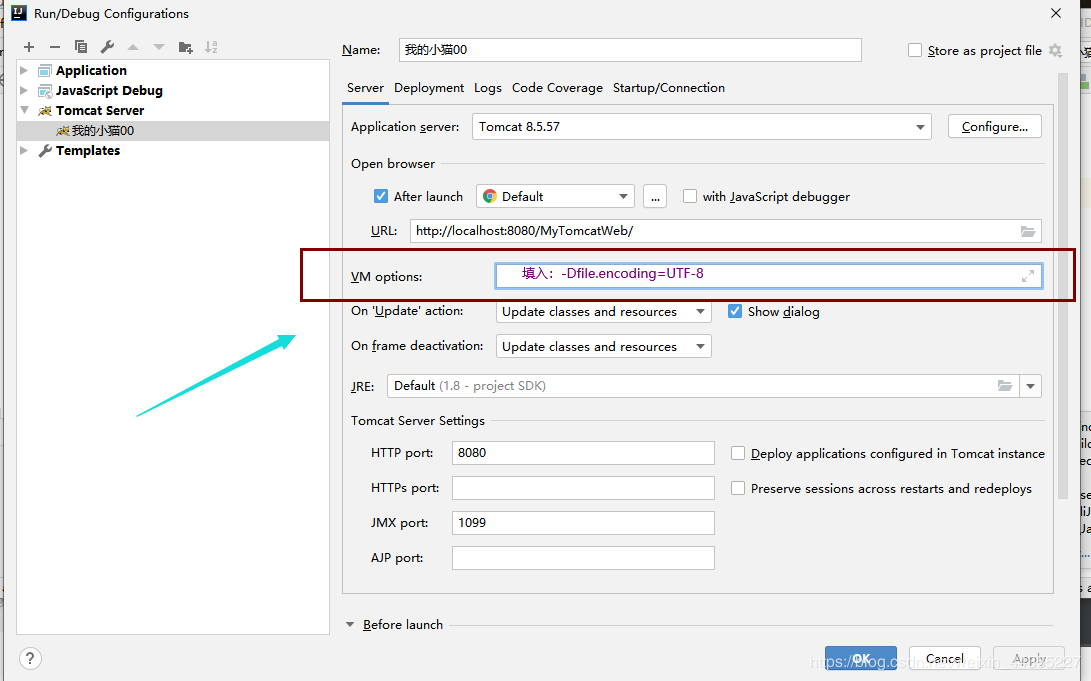Click the Remove Configuration minus icon

[x=55, y=47]
